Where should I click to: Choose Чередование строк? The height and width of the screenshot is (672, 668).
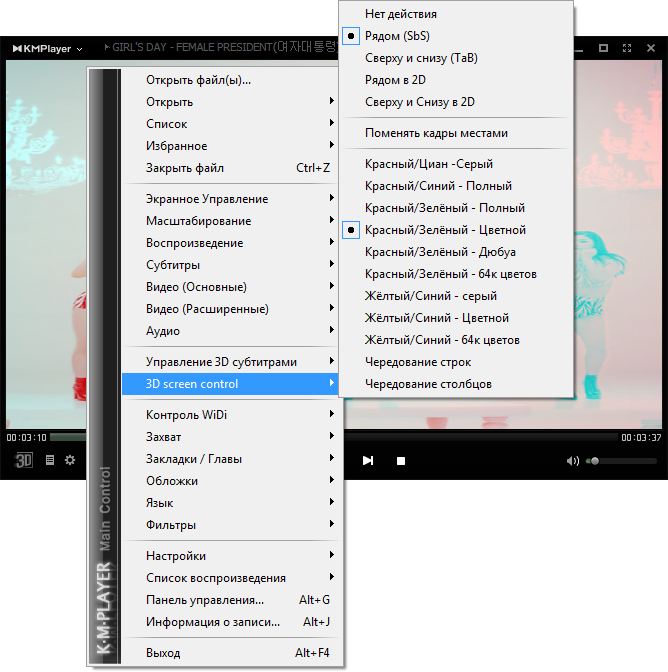tap(456, 362)
